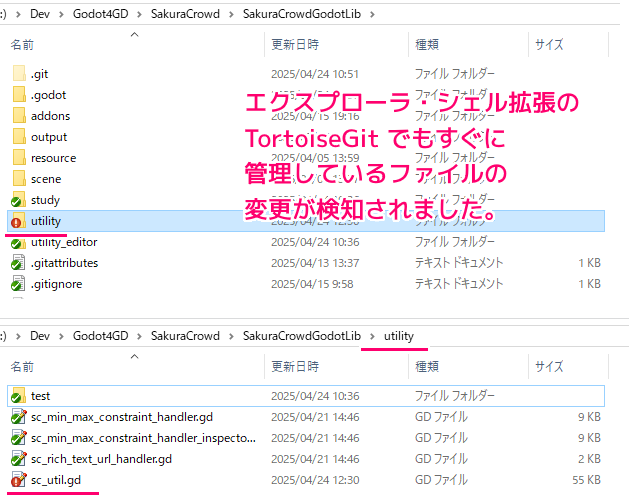Select the scene folder icon

[19, 178]
